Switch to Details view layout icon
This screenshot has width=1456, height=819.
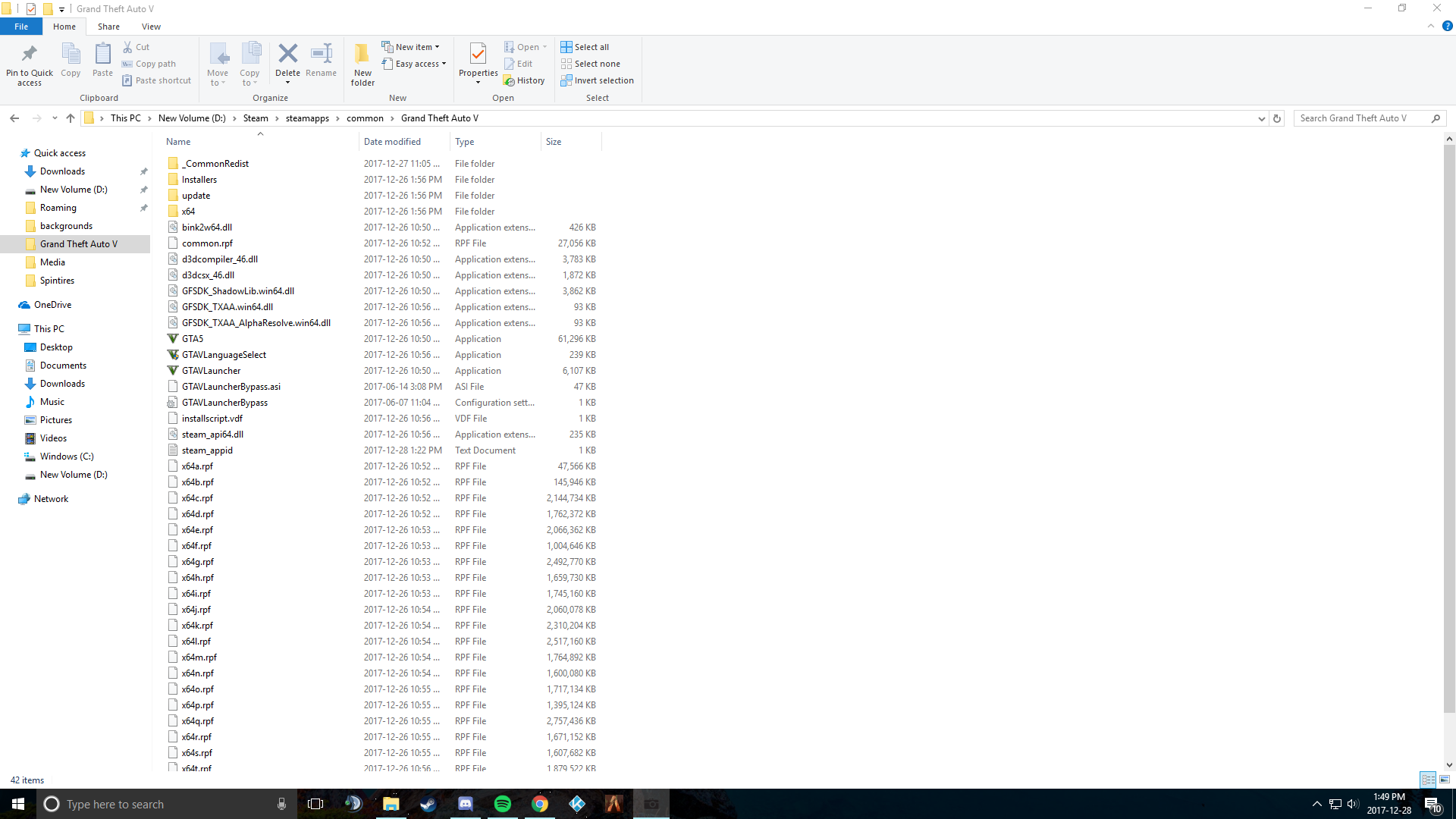click(x=1428, y=780)
